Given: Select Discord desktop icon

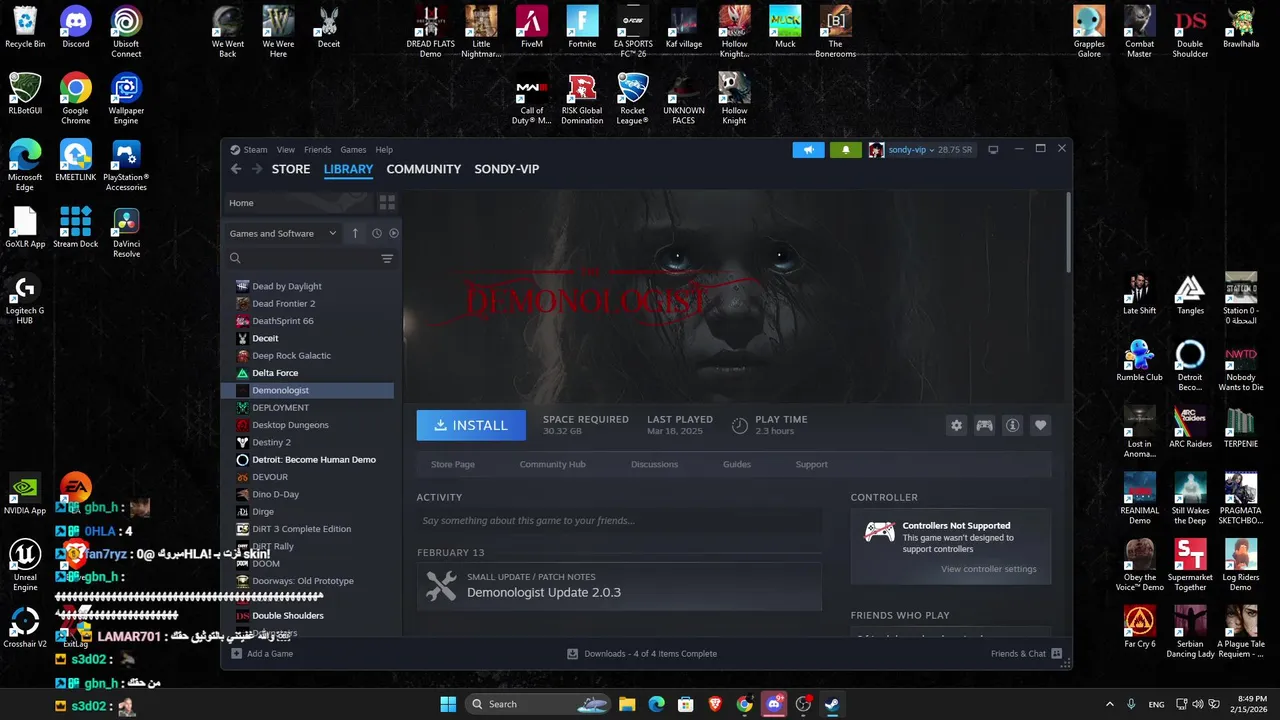Looking at the screenshot, I should pyautogui.click(x=76, y=28).
